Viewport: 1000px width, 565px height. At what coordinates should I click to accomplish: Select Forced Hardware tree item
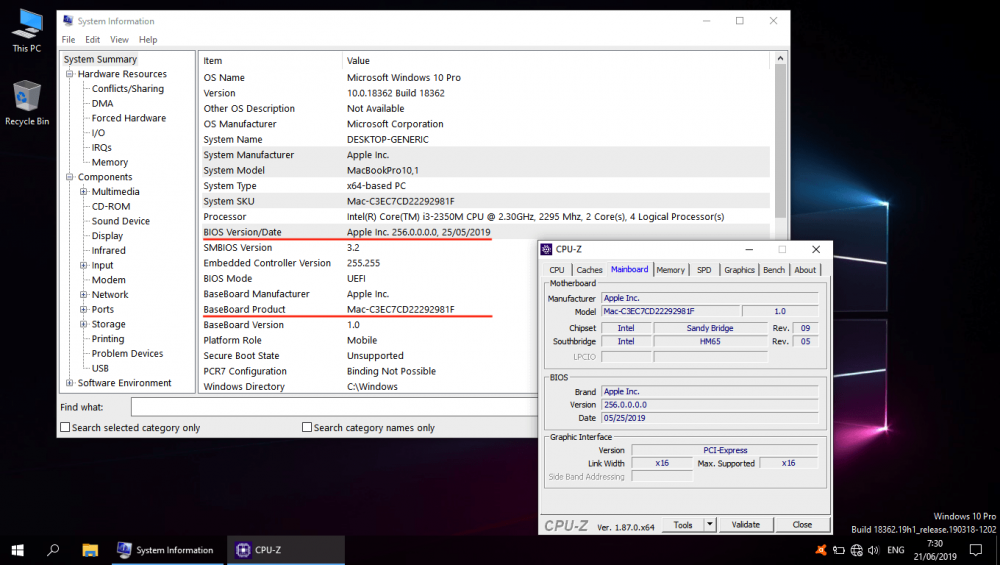click(128, 118)
